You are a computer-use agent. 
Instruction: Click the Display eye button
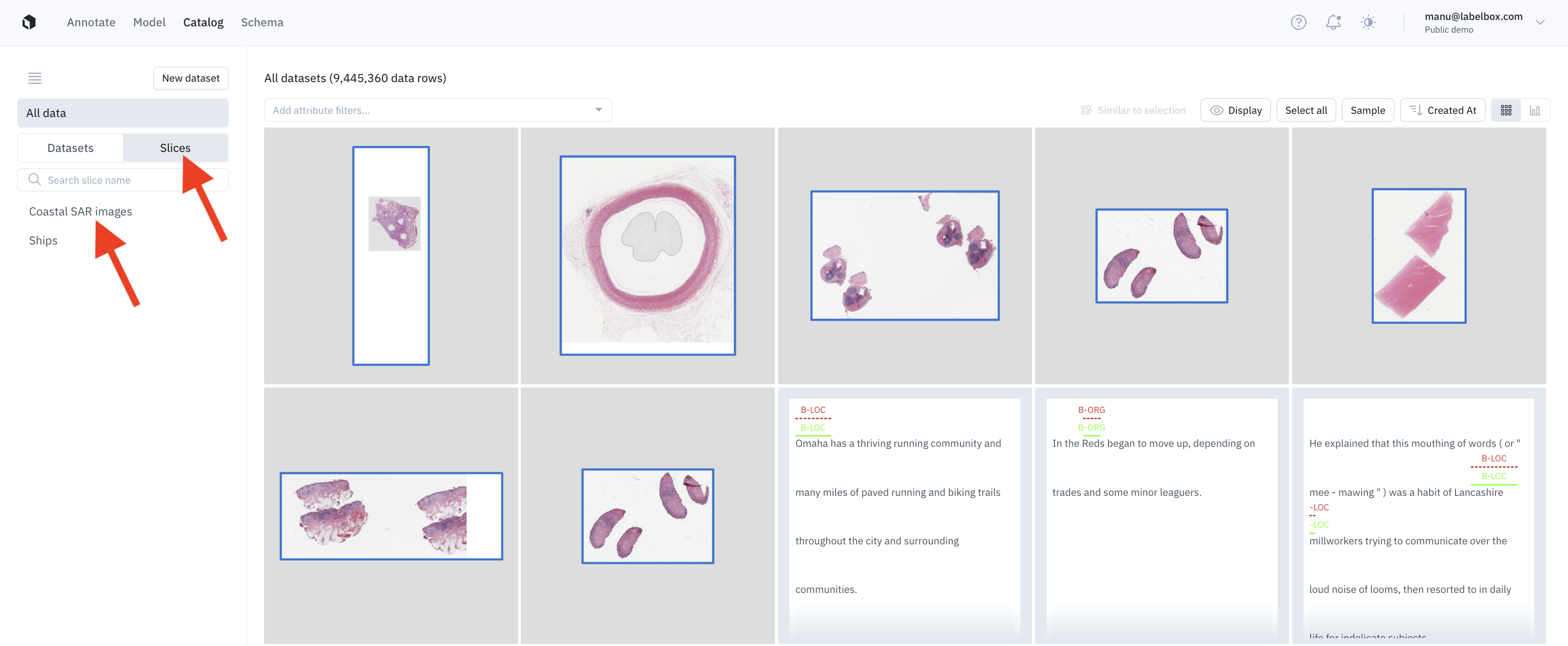[1235, 110]
